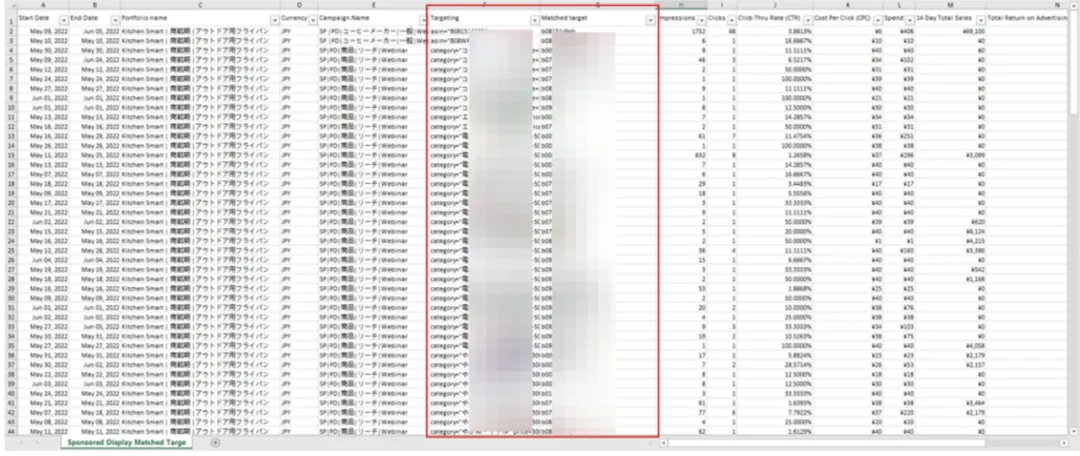
Task: Expand the Spend column filter
Action: pyautogui.click(x=908, y=19)
